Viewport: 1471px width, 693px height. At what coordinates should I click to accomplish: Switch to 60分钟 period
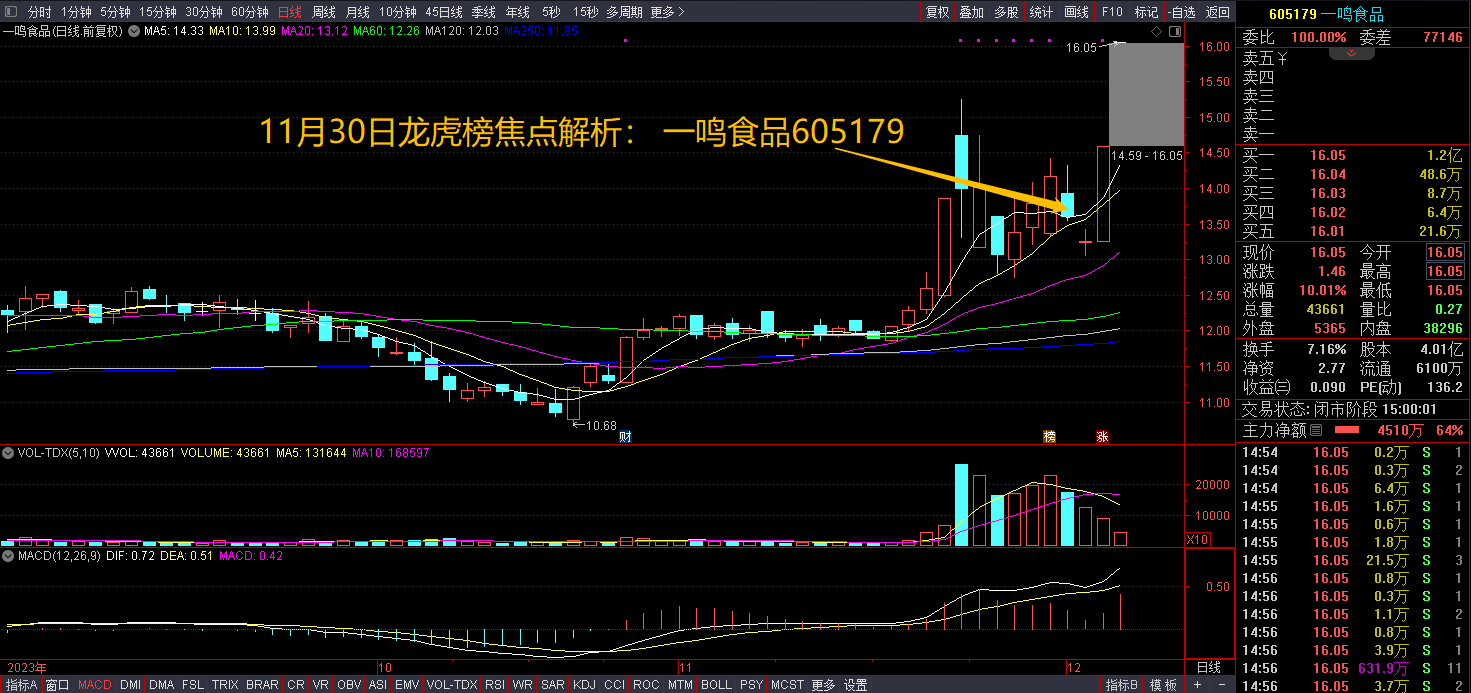pos(250,12)
